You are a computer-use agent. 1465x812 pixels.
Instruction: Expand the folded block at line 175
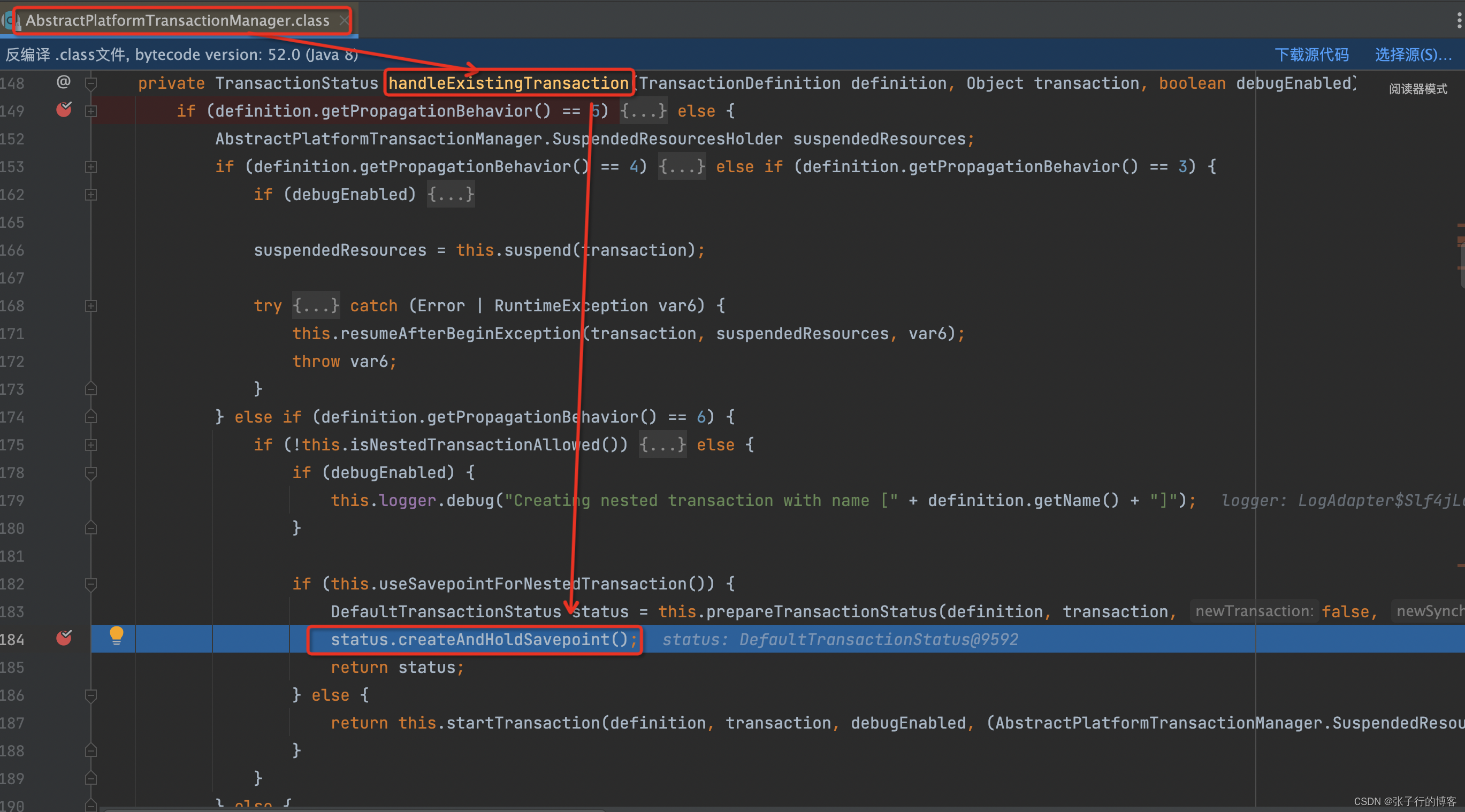click(x=90, y=445)
